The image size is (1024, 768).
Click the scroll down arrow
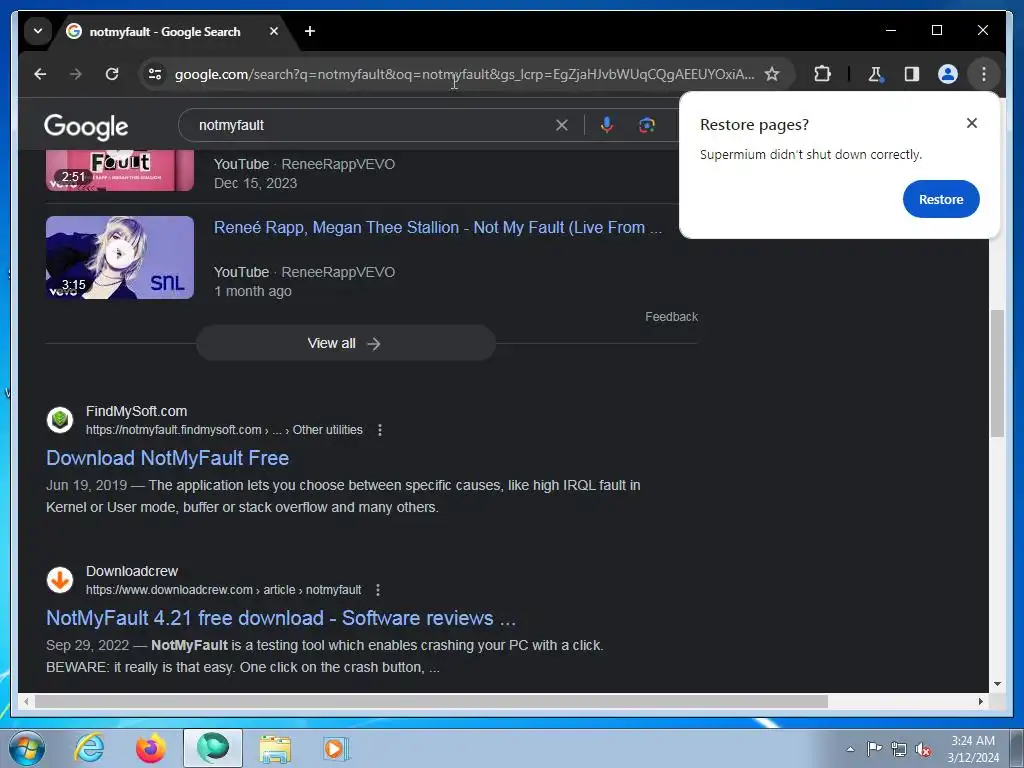click(997, 684)
